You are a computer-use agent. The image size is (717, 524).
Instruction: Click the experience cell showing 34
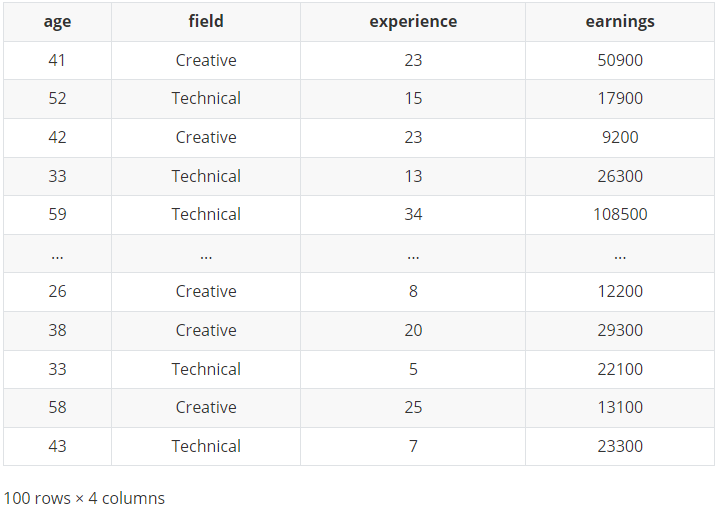point(413,214)
